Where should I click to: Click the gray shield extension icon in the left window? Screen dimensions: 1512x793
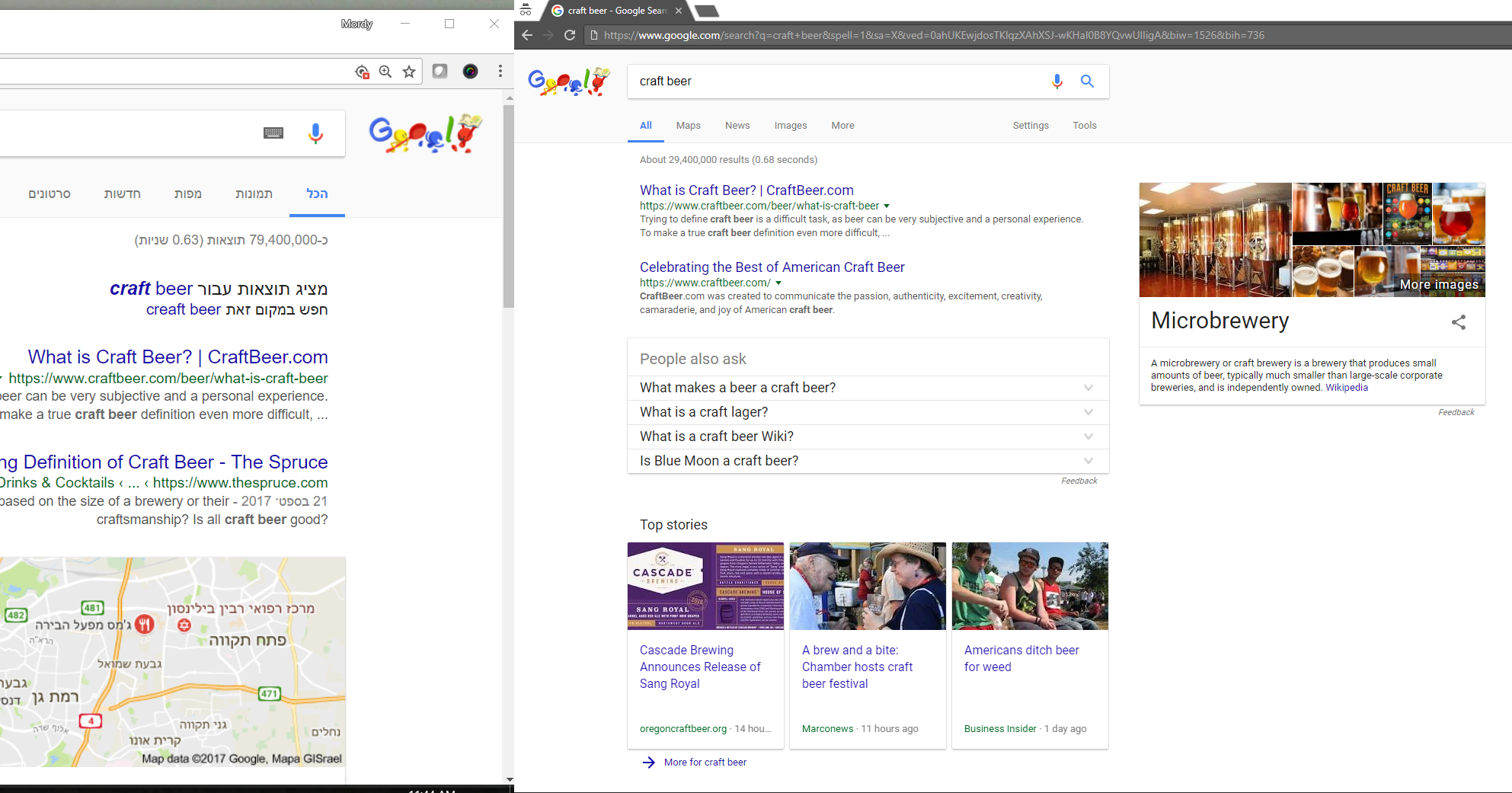(440, 71)
